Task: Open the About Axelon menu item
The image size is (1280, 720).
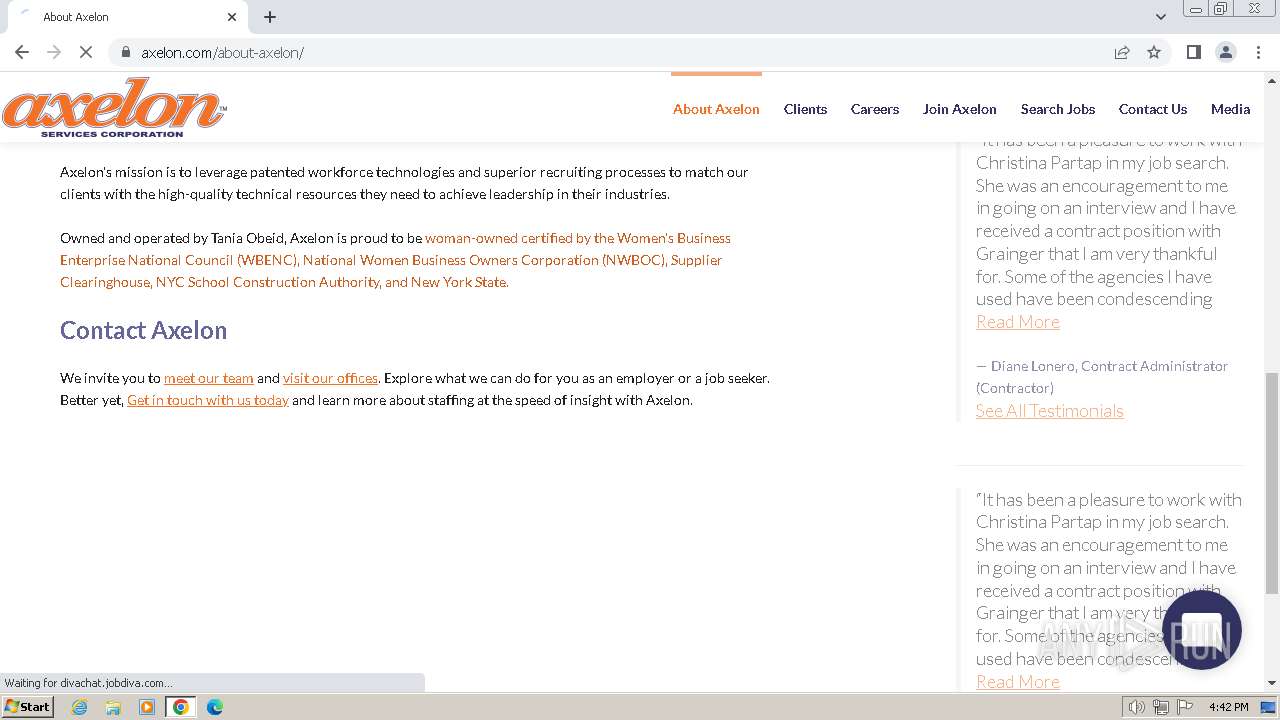Action: tap(716, 109)
